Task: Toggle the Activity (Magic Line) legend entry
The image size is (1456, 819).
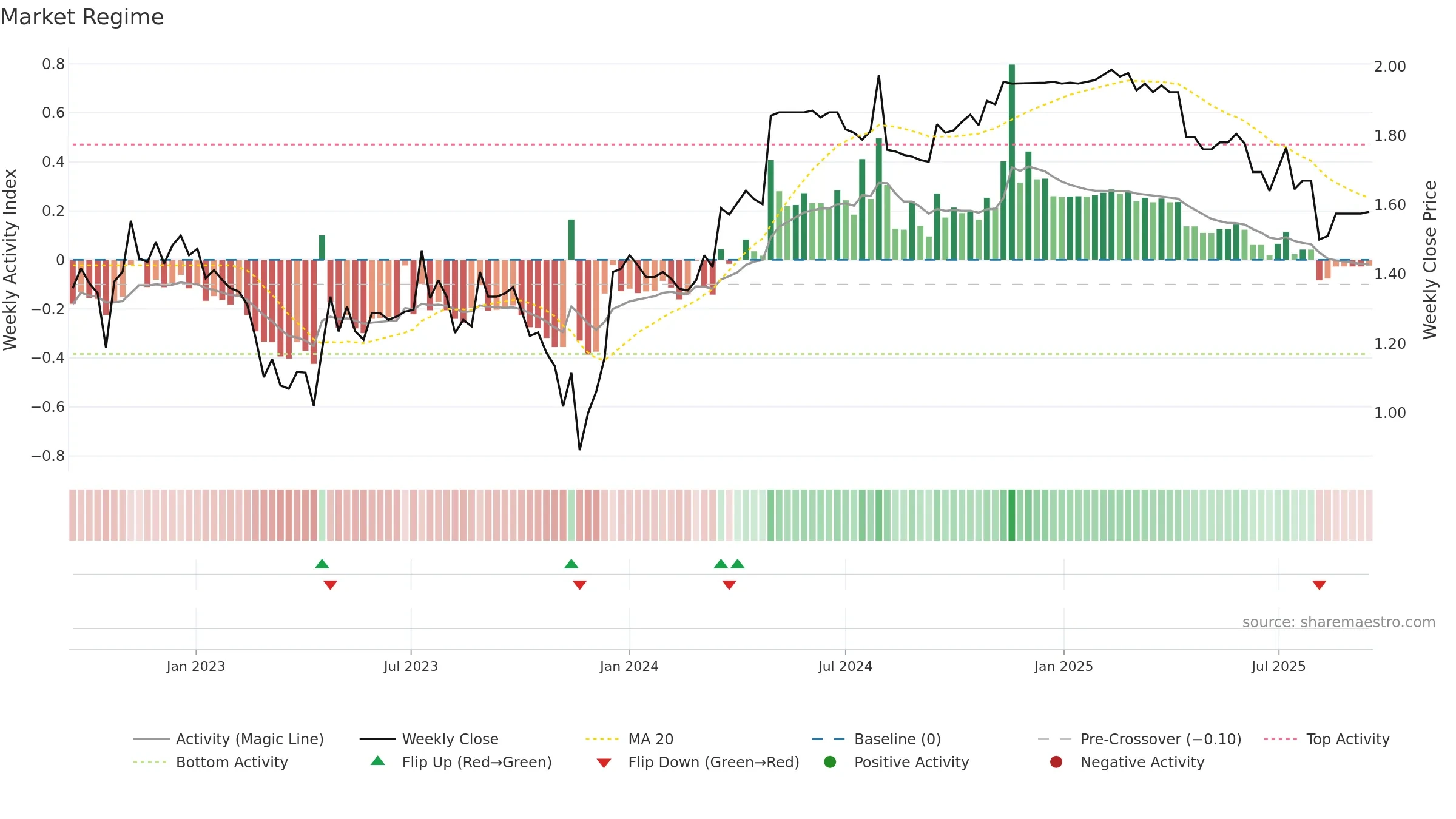Action: 229,739
